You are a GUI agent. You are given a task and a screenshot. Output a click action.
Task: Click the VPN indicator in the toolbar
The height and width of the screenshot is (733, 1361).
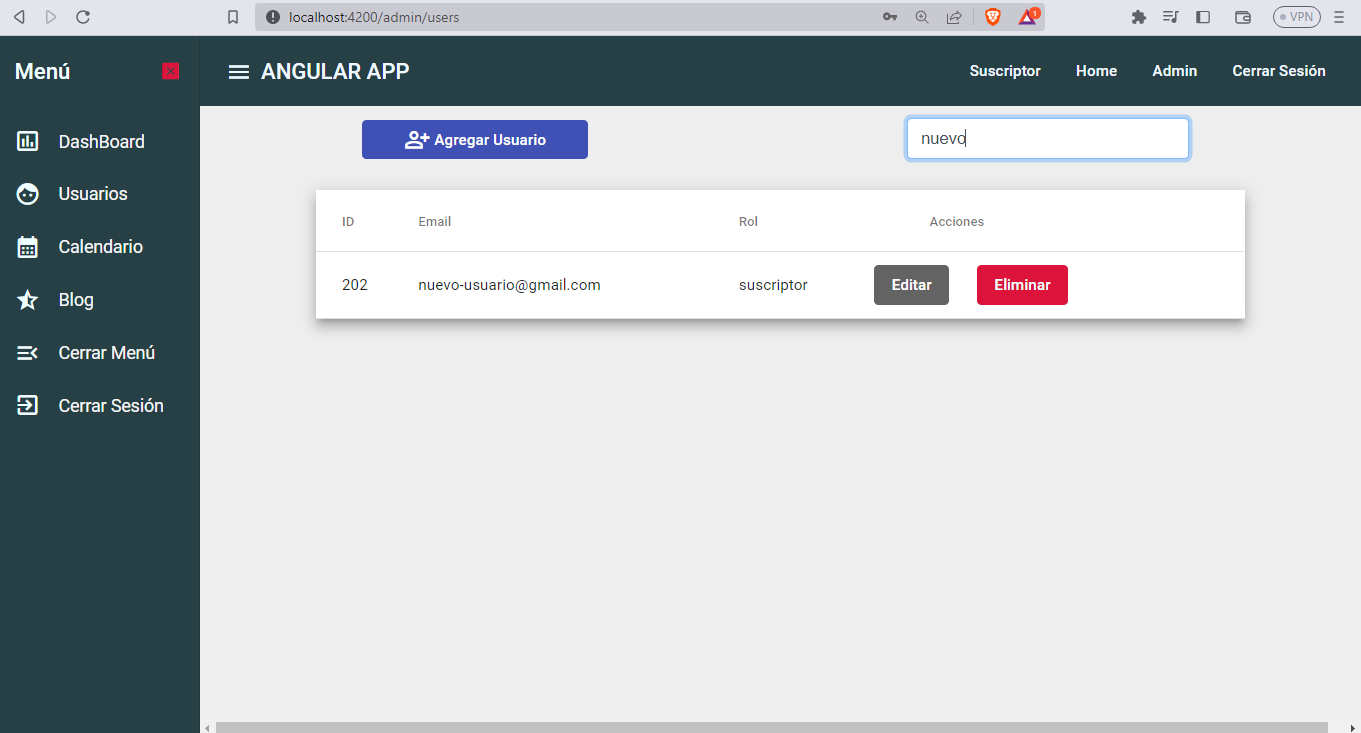point(1296,16)
